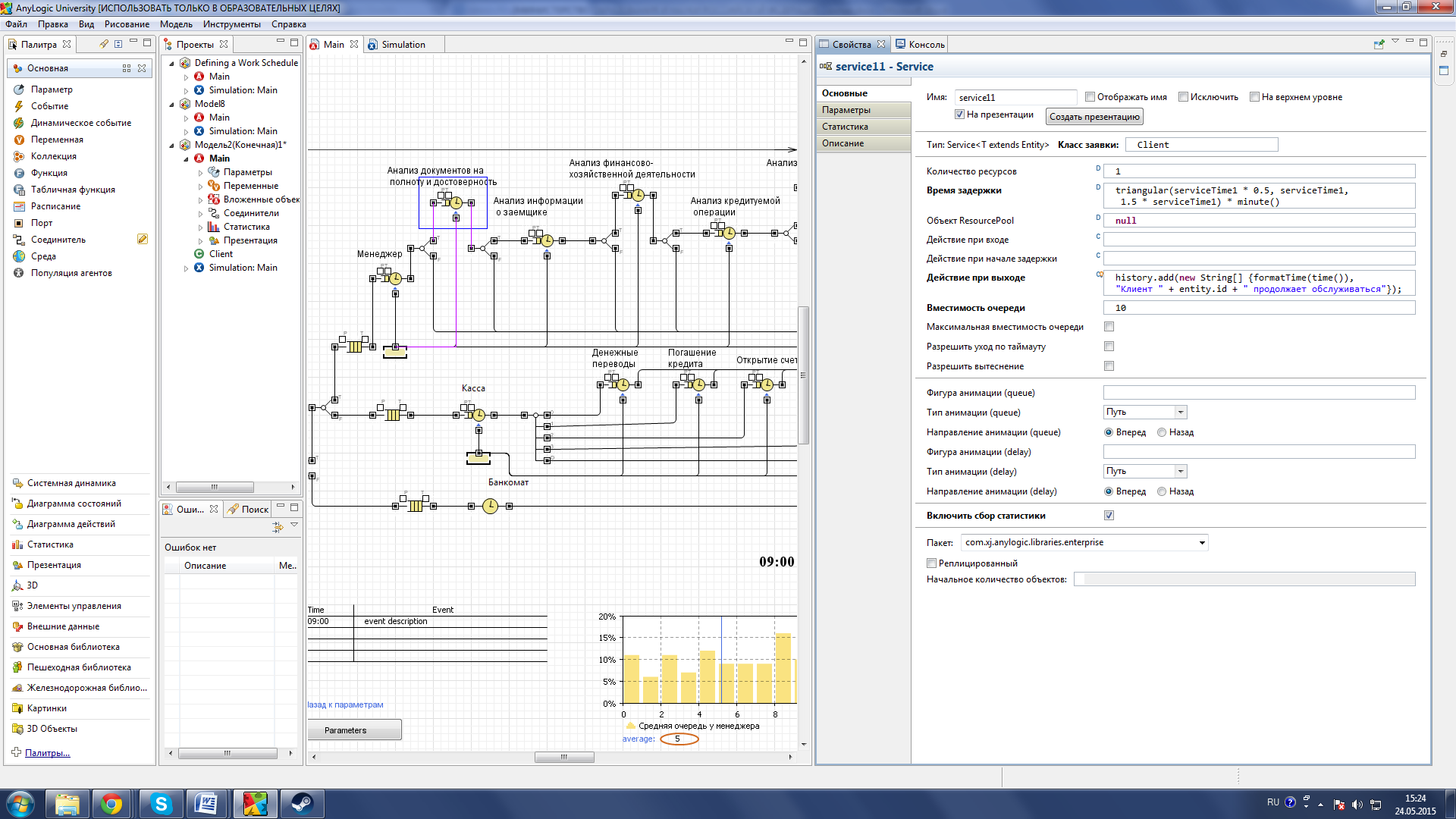Open Тип анимации (queue) dropdown
This screenshot has height=819, width=1456.
(1180, 413)
